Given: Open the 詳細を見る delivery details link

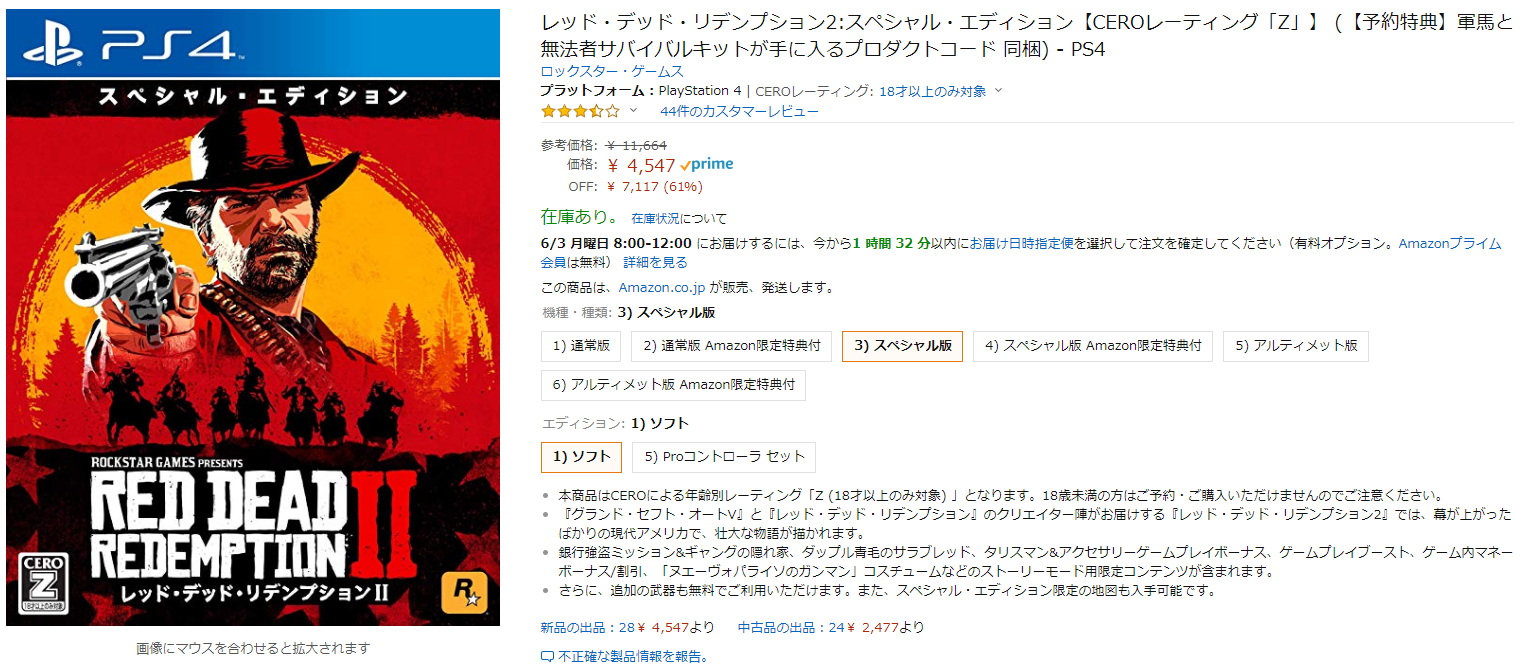Looking at the screenshot, I should pos(656,262).
